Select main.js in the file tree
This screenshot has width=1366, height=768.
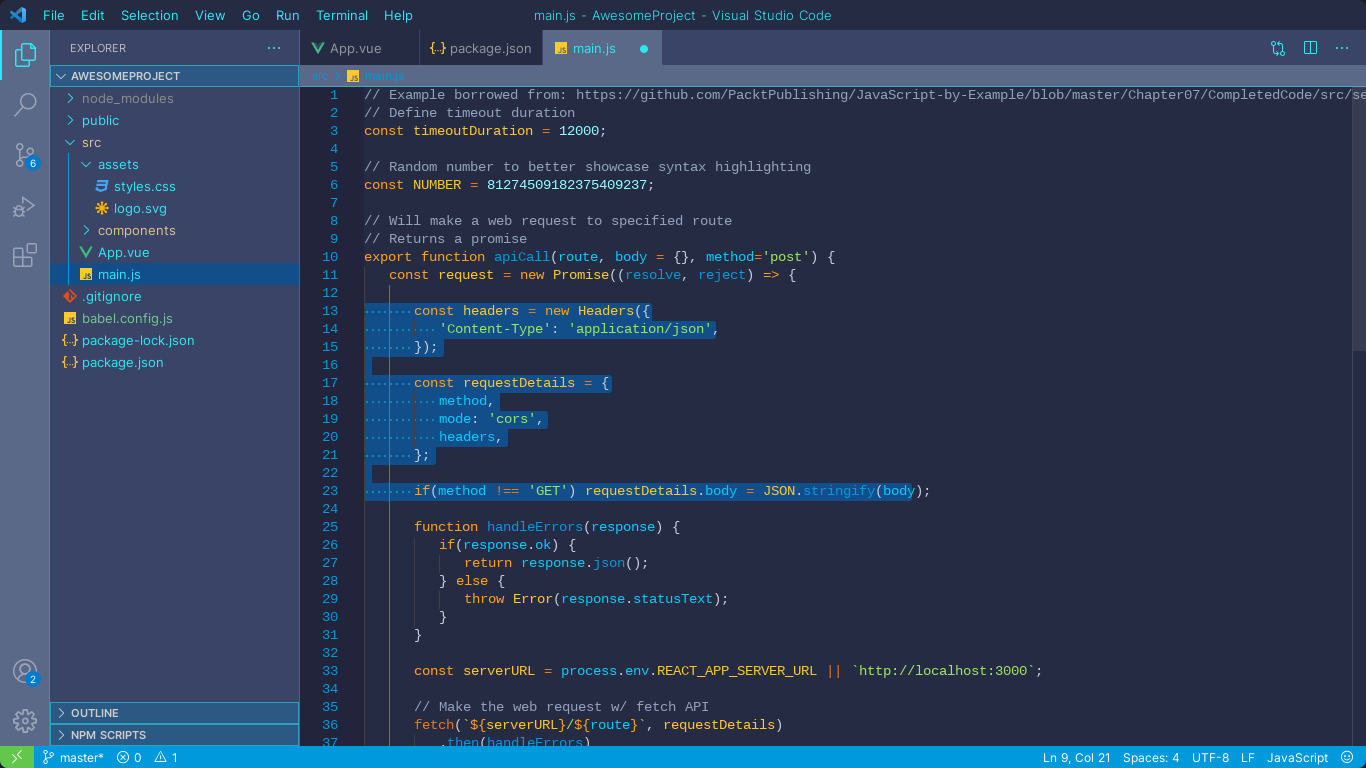pyautogui.click(x=175, y=274)
